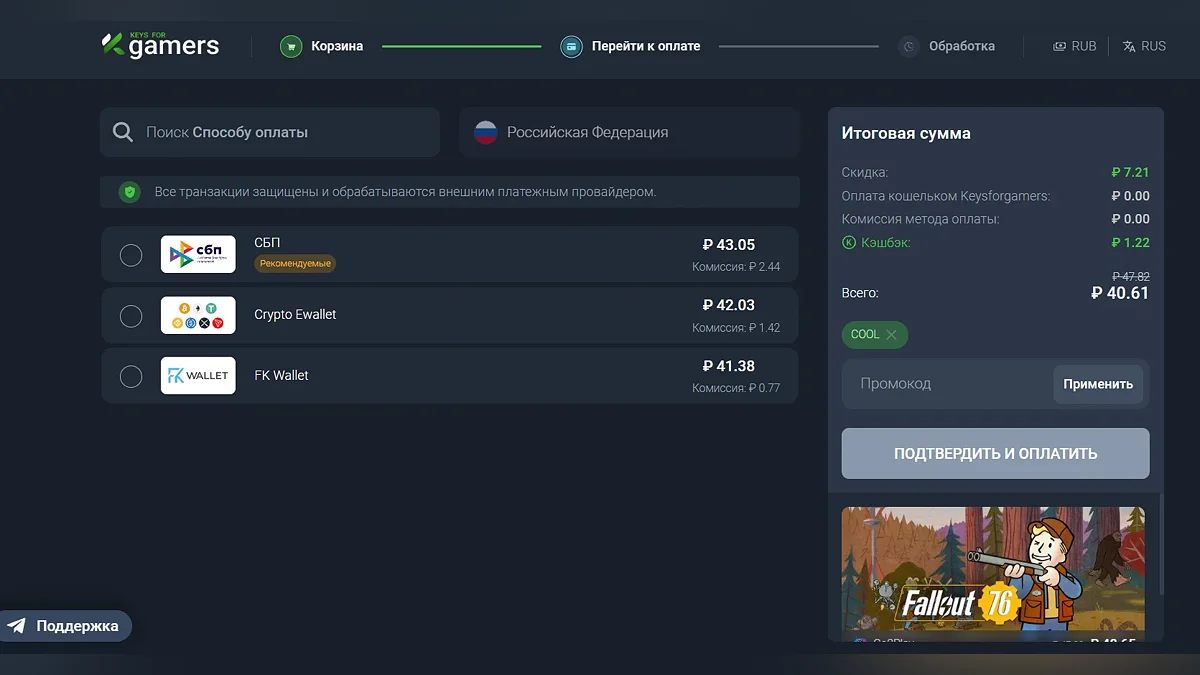Image resolution: width=1200 pixels, height=675 pixels.
Task: Click the struck-through ₽ 47.82 price
Action: click(1131, 276)
